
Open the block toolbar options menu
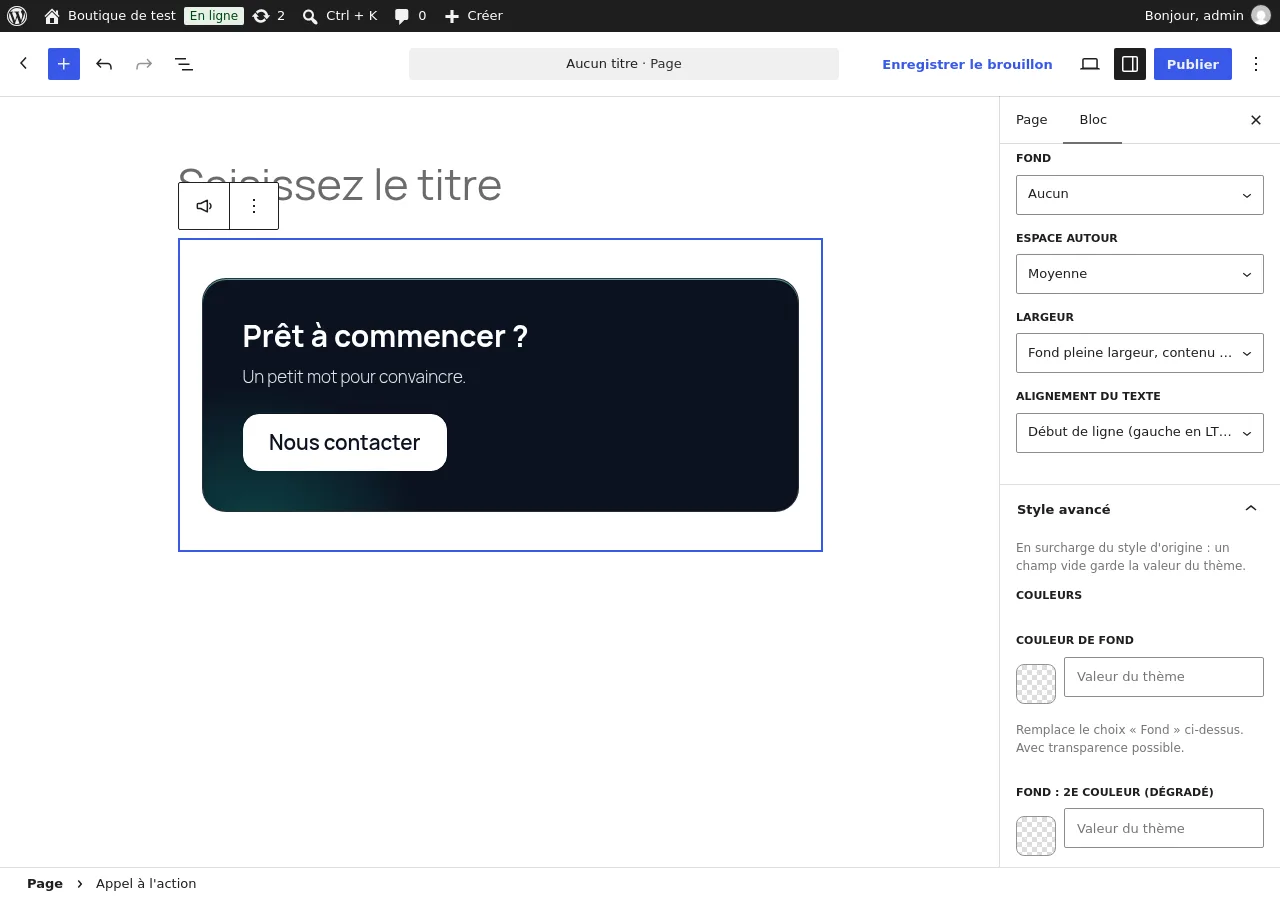pyautogui.click(x=254, y=206)
